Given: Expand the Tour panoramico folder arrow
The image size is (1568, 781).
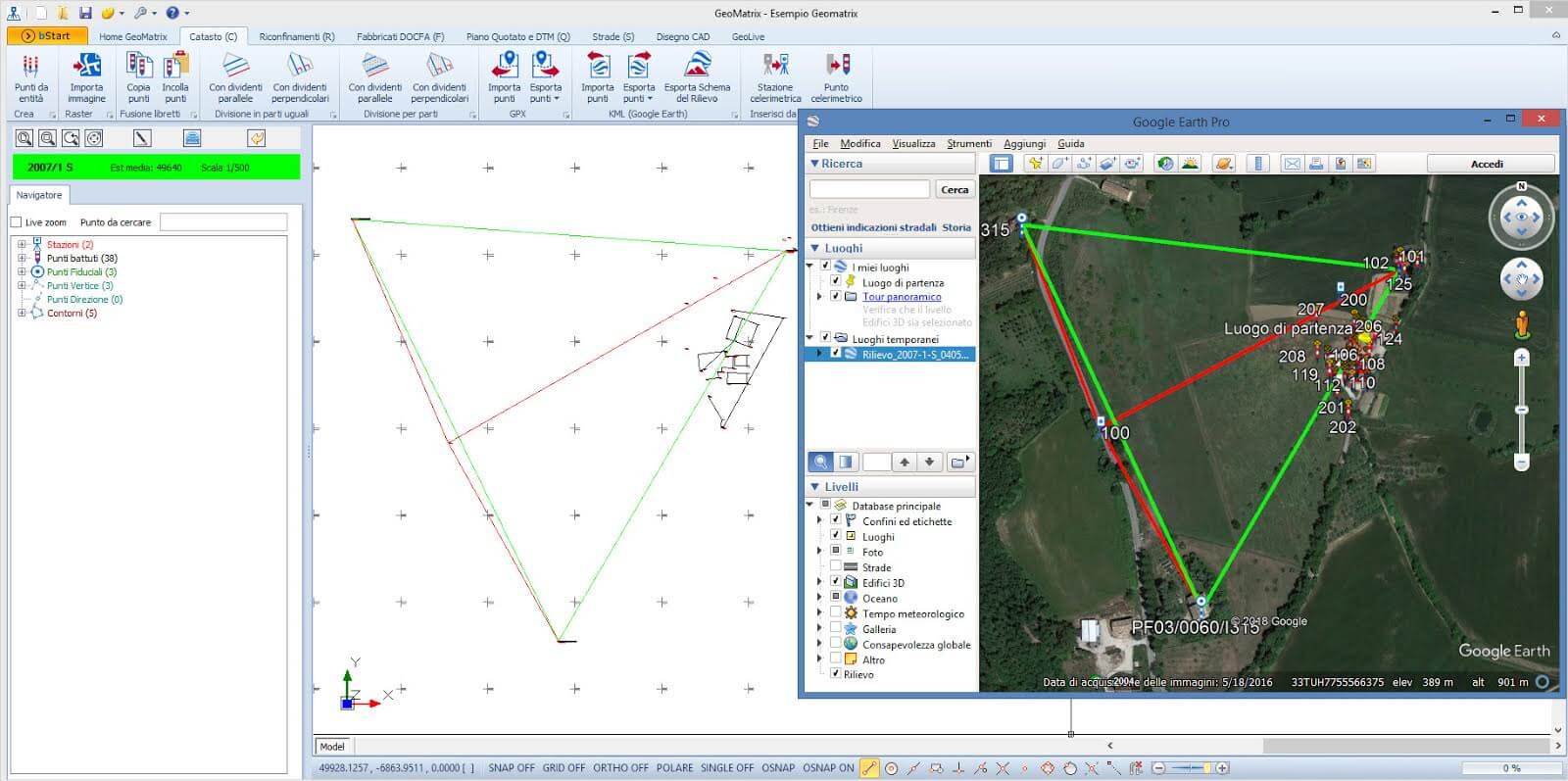Looking at the screenshot, I should (x=820, y=296).
